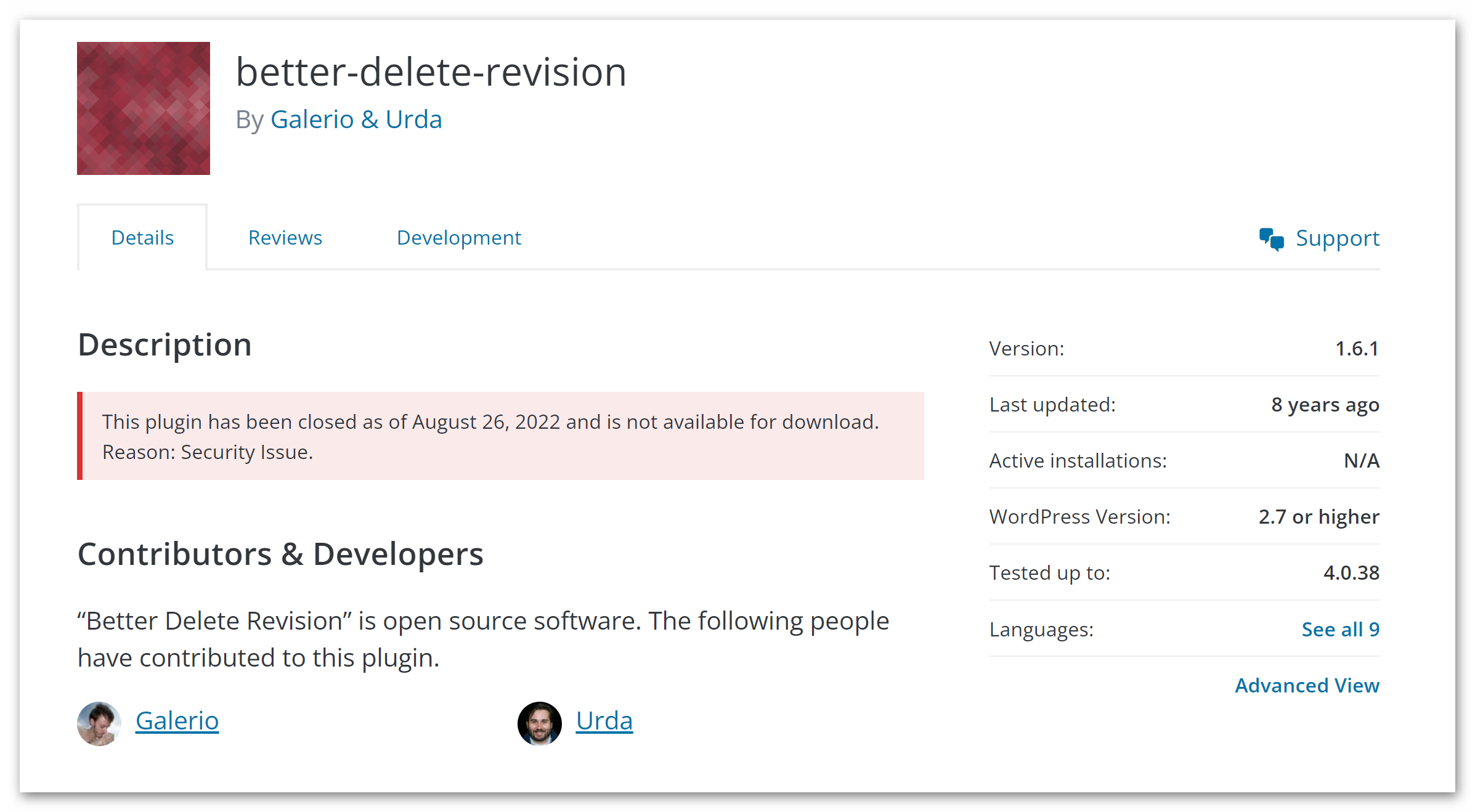Click the plugin closed security notice

(x=500, y=436)
